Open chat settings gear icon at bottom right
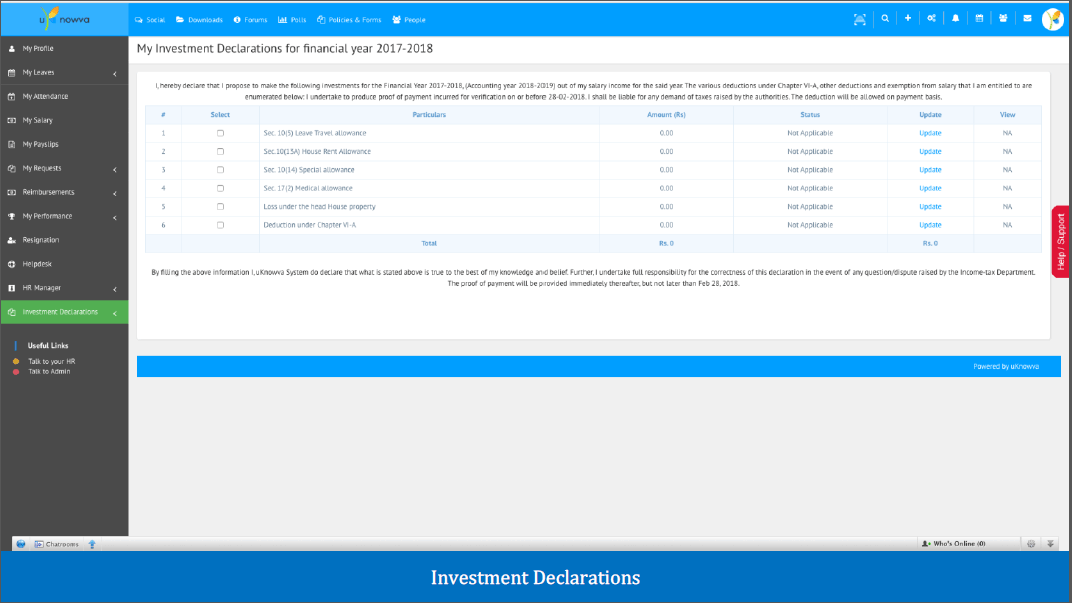This screenshot has width=1072, height=603. (1031, 544)
